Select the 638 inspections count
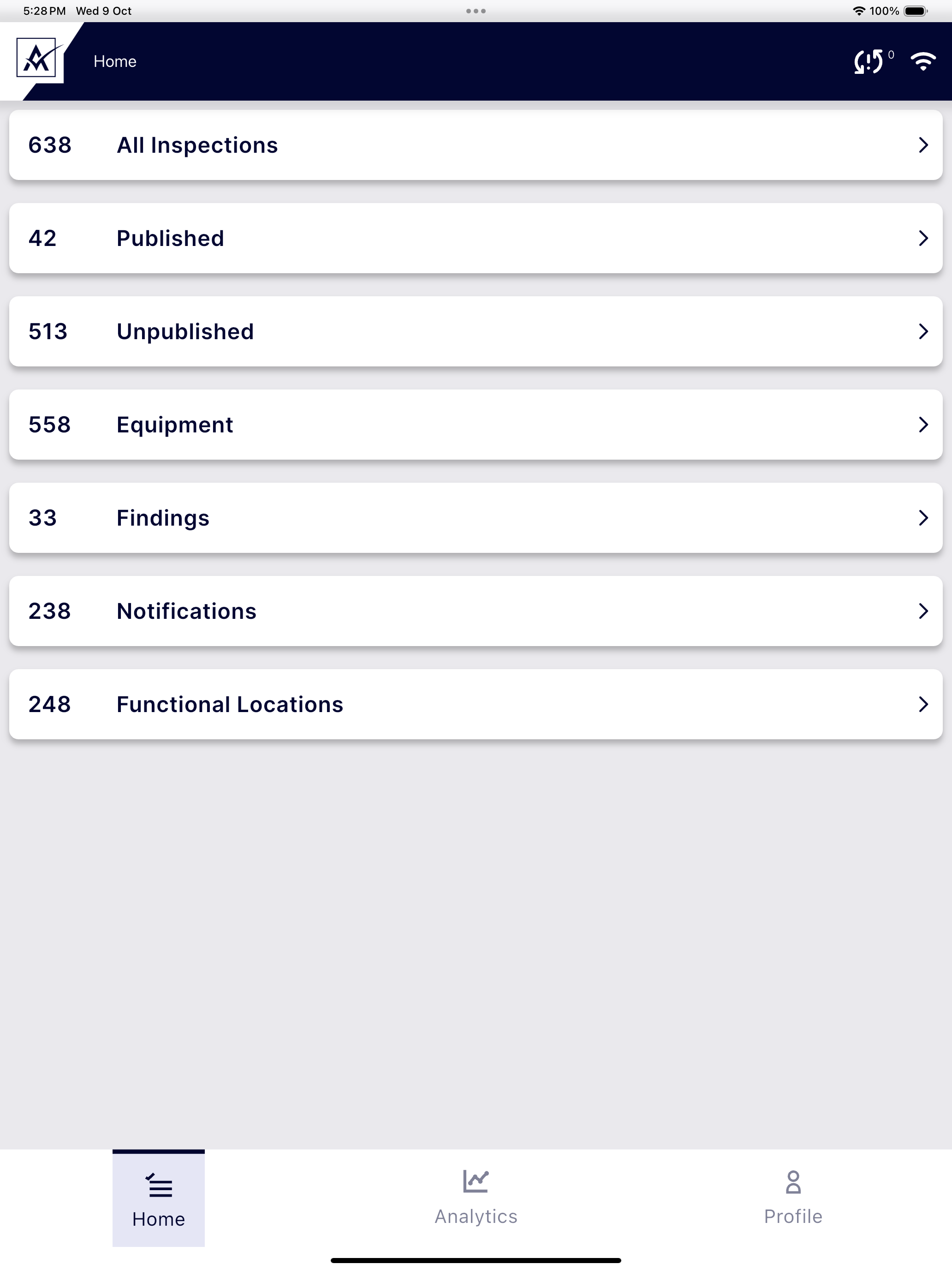The height and width of the screenshot is (1270, 952). (50, 145)
